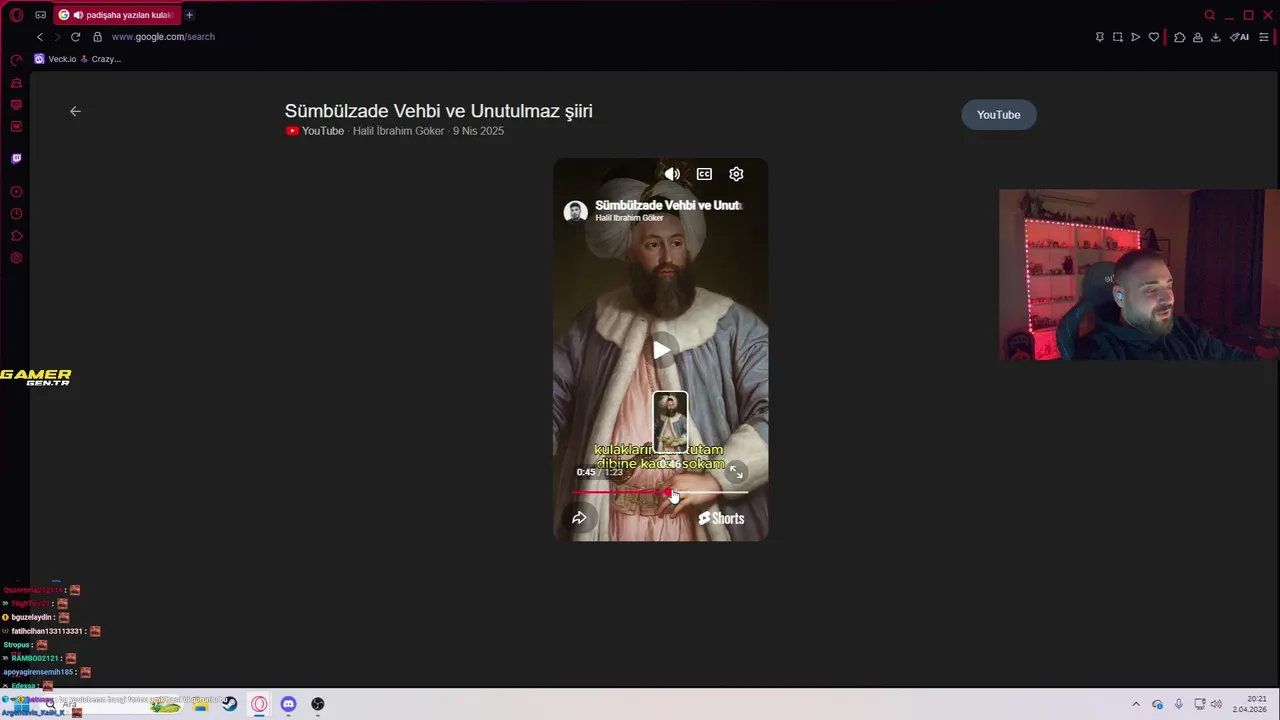The width and height of the screenshot is (1280, 720).
Task: Click the pin icon in browser toolbar
Action: click(1099, 37)
